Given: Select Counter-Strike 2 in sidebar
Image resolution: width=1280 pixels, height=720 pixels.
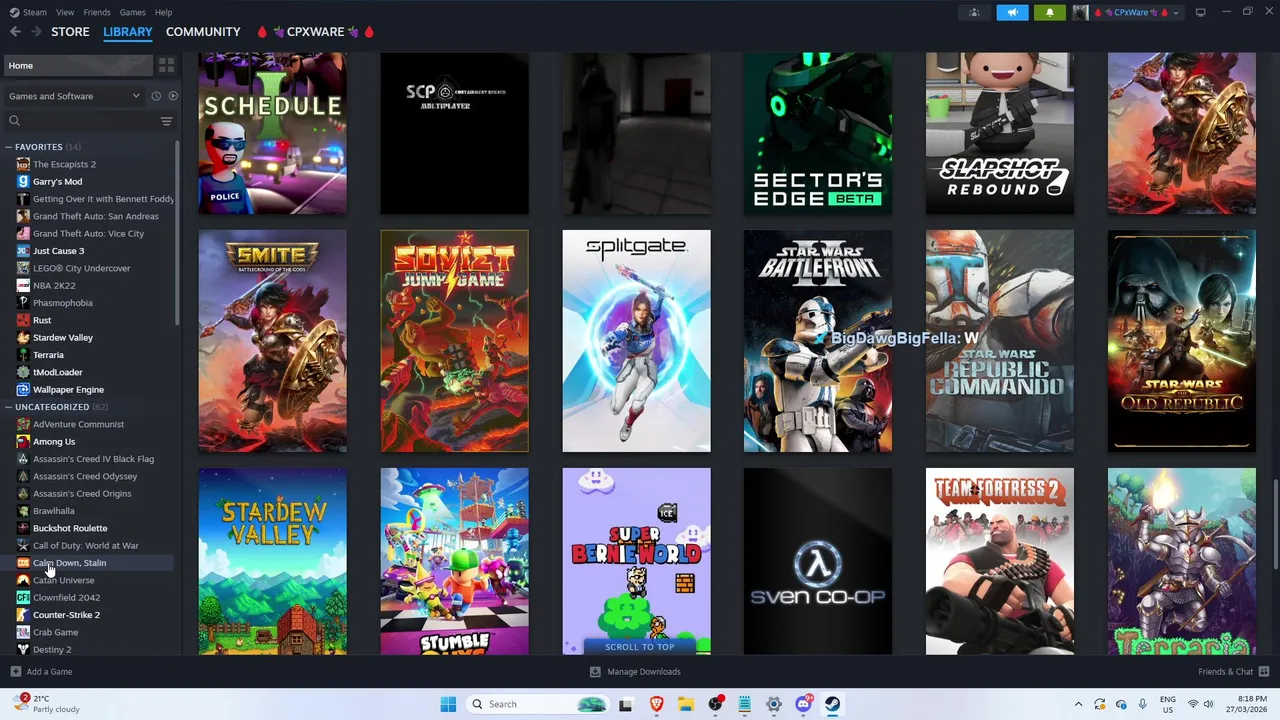Looking at the screenshot, I should [x=66, y=615].
